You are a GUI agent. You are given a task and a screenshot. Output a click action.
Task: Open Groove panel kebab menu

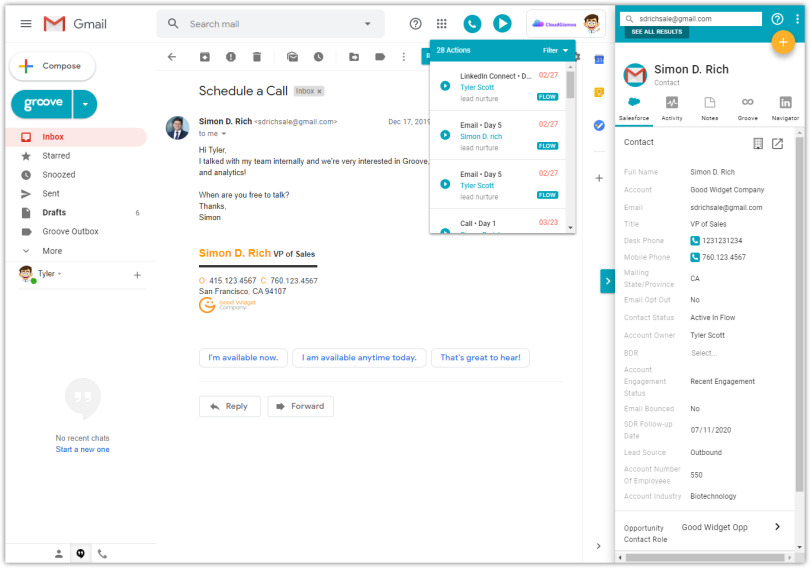coord(798,19)
